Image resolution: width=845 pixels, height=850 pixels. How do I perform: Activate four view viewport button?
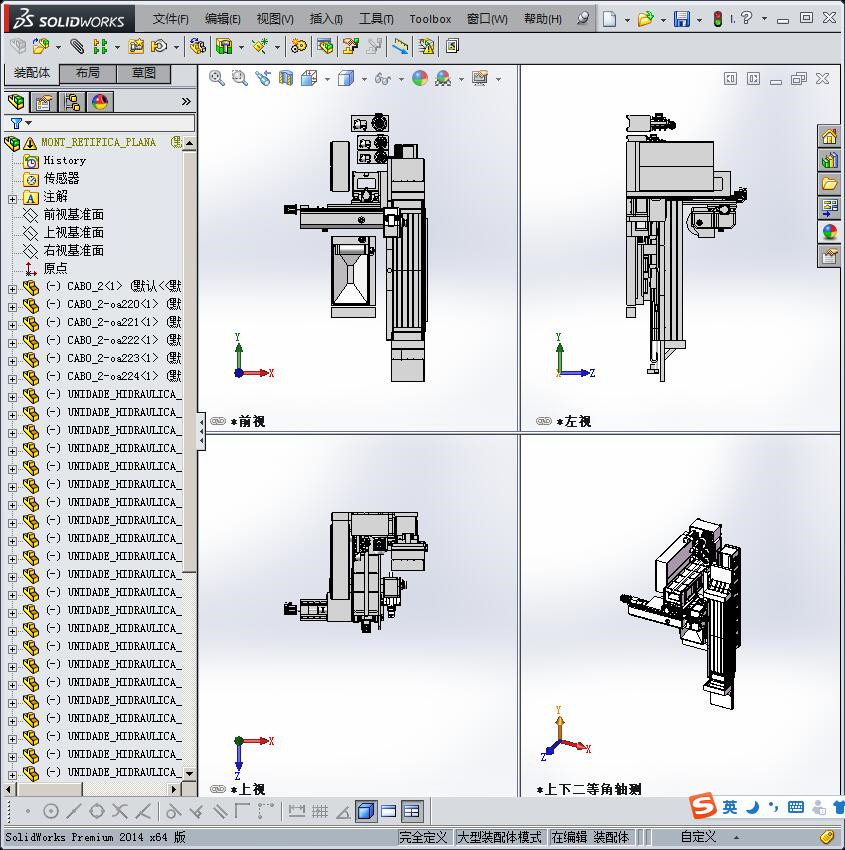(x=412, y=811)
